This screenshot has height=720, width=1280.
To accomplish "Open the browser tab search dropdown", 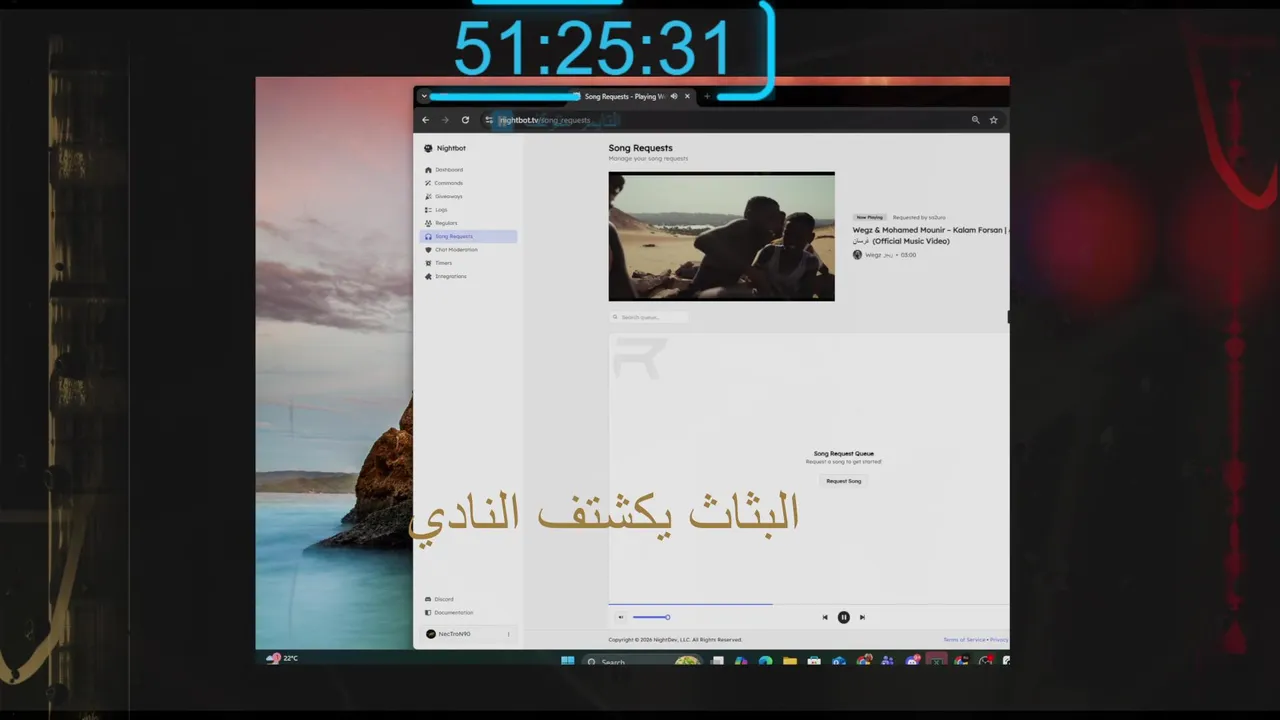I will pos(424,96).
